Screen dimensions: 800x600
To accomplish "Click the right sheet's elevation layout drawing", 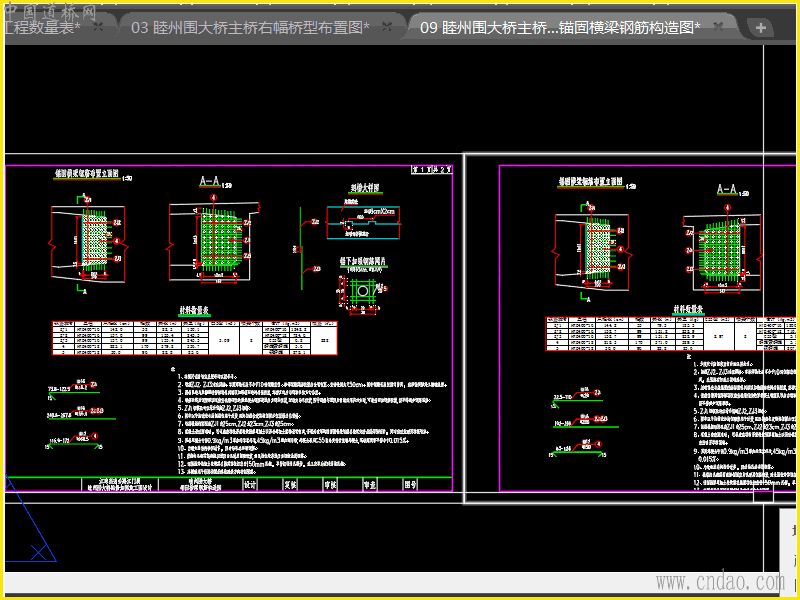I will click(597, 247).
